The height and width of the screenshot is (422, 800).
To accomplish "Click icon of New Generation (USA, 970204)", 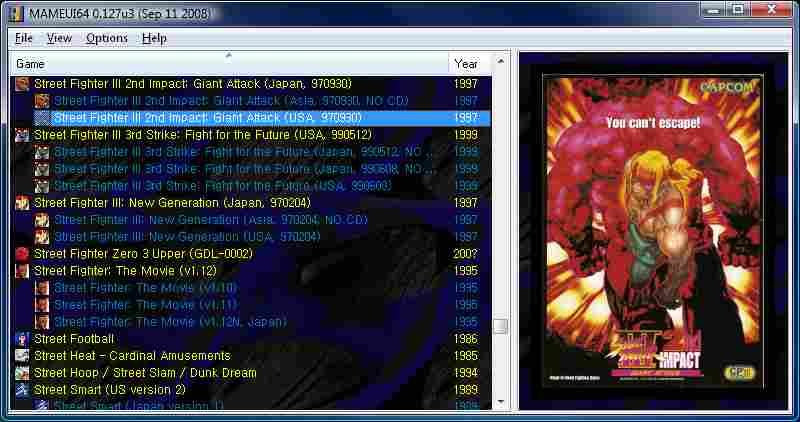I will [42, 237].
